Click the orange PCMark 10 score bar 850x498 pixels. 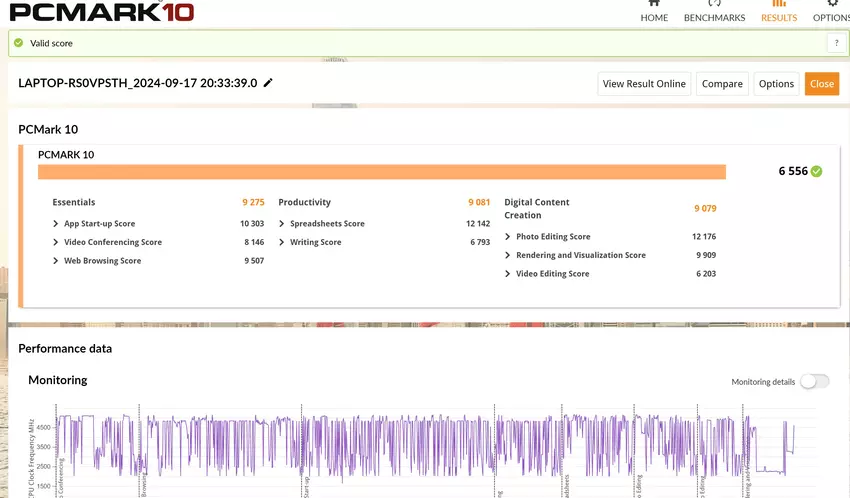pyautogui.click(x=382, y=172)
